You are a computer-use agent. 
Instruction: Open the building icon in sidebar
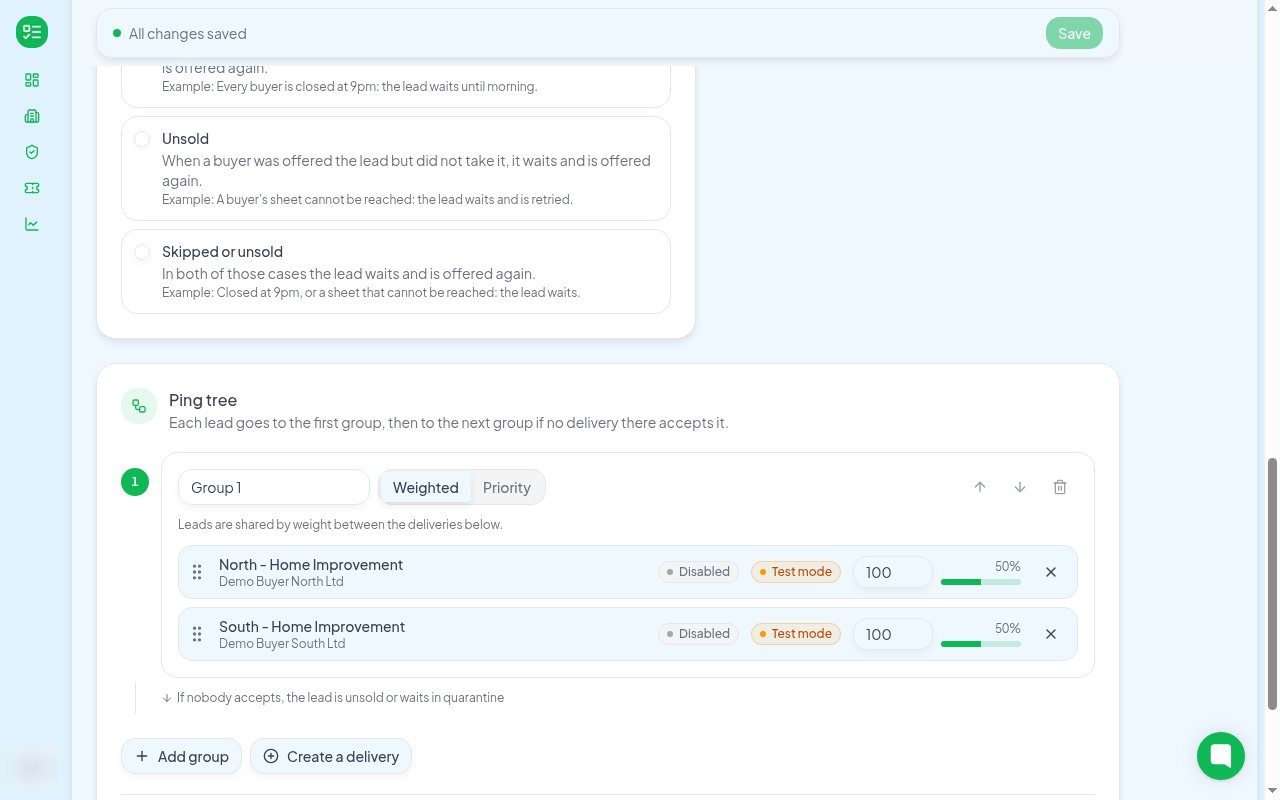pos(32,116)
